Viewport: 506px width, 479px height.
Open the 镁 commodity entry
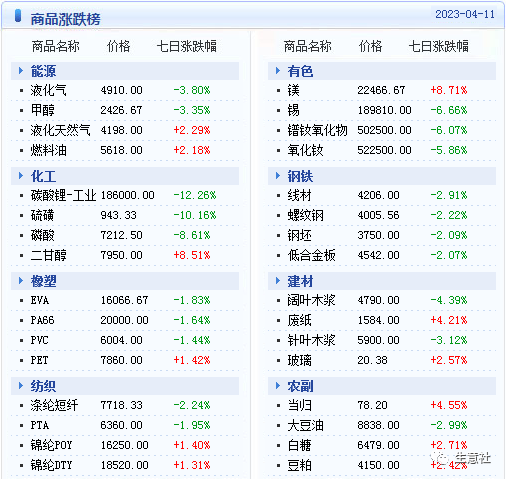[293, 90]
